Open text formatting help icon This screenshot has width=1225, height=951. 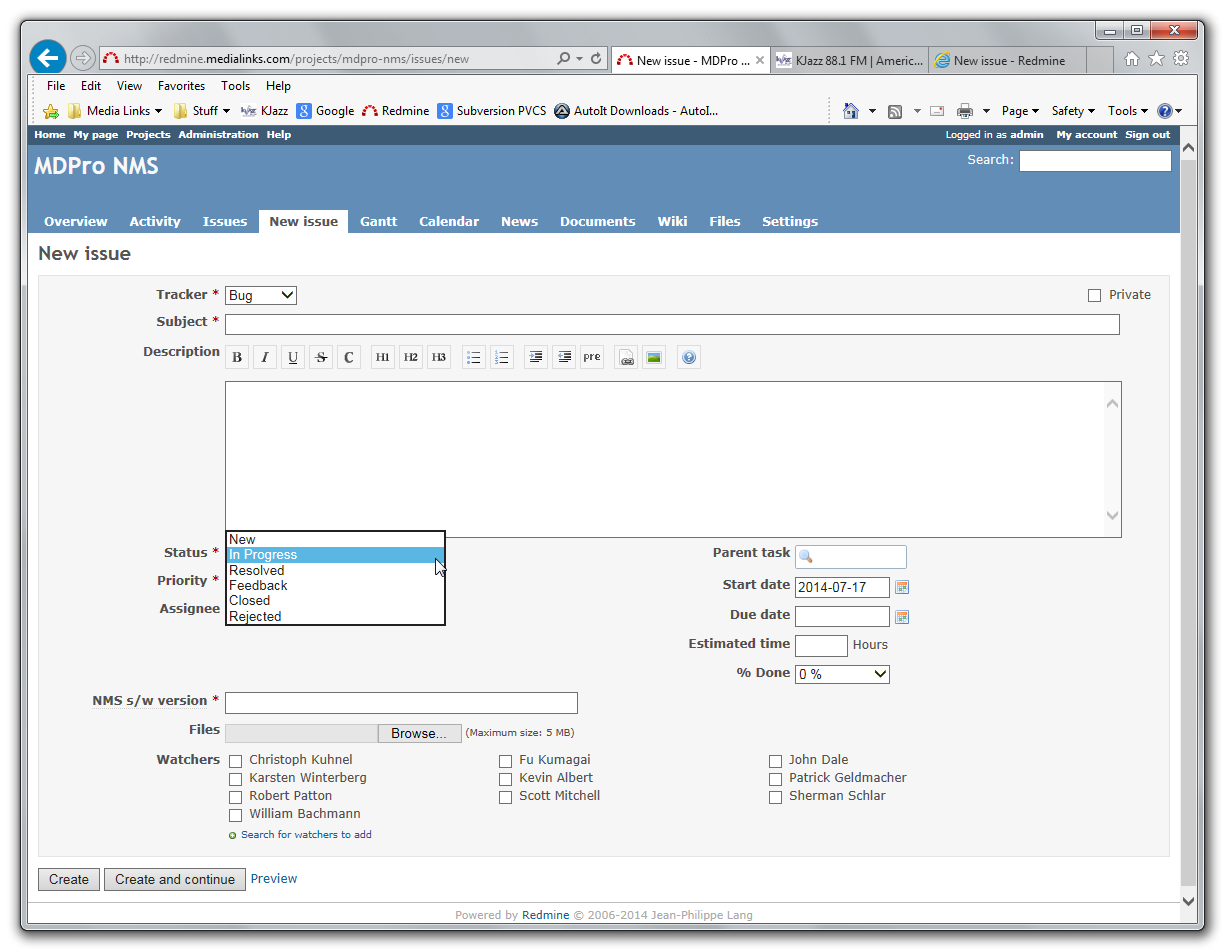(x=689, y=357)
